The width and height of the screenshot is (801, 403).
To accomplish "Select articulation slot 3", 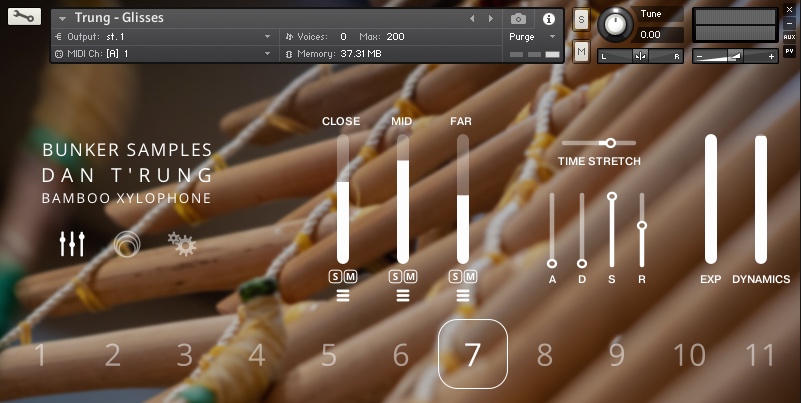I will 185,354.
